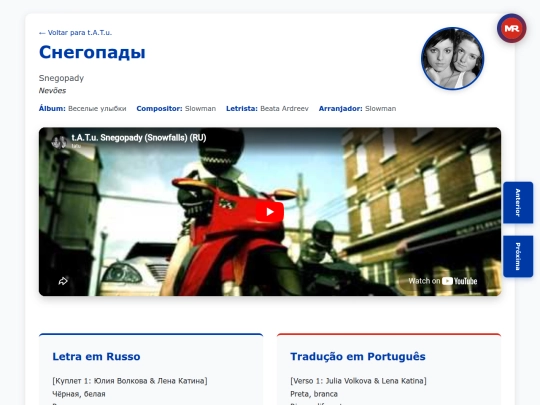
Task: Click the Compositor label
Action: click(159, 108)
